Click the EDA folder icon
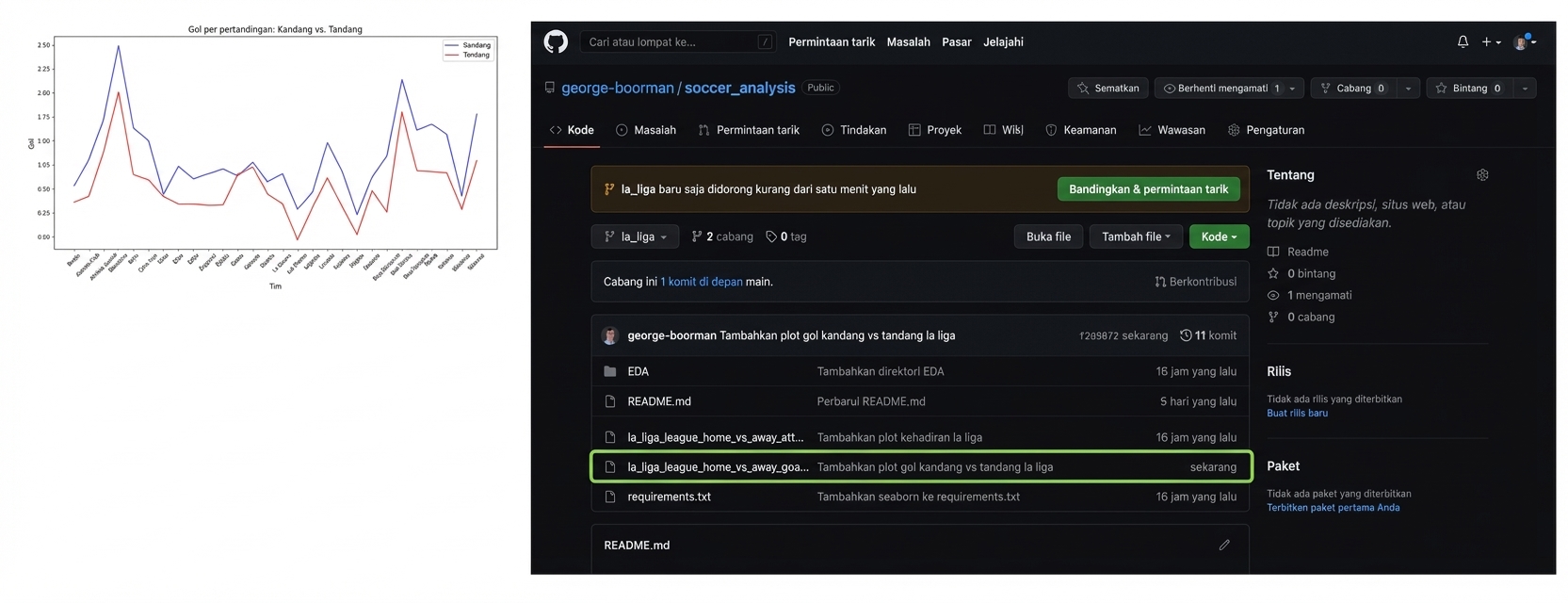The image size is (1568, 603). pos(609,371)
